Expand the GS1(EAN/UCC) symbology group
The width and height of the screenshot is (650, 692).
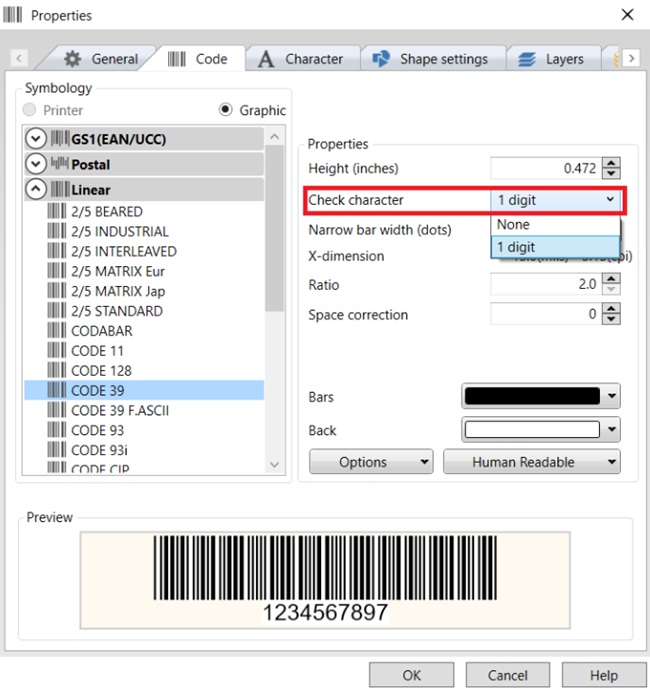click(x=36, y=139)
